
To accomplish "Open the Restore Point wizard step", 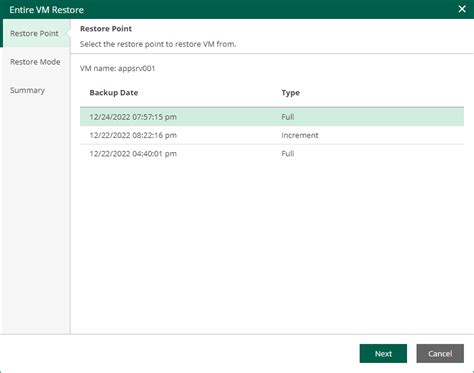I will [34, 33].
